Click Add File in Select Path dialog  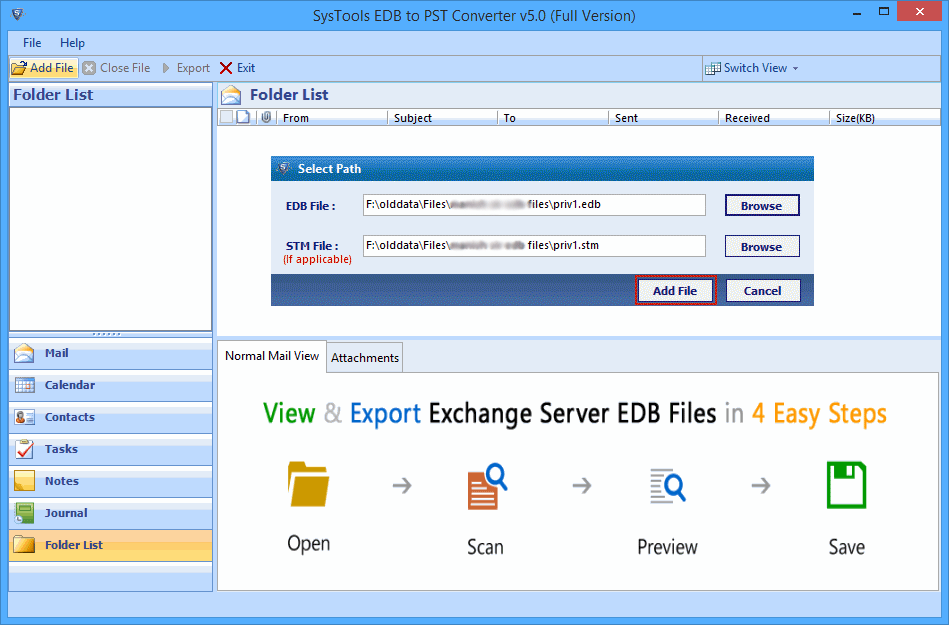point(675,290)
